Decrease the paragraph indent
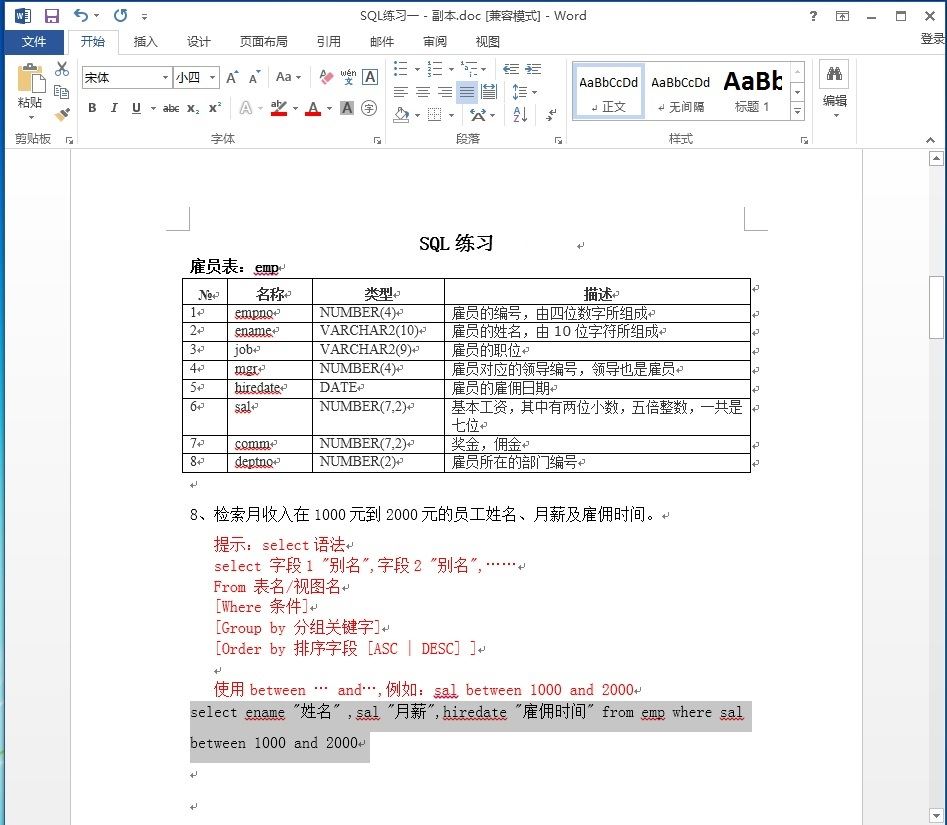Viewport: 947px width, 825px height. click(x=511, y=69)
